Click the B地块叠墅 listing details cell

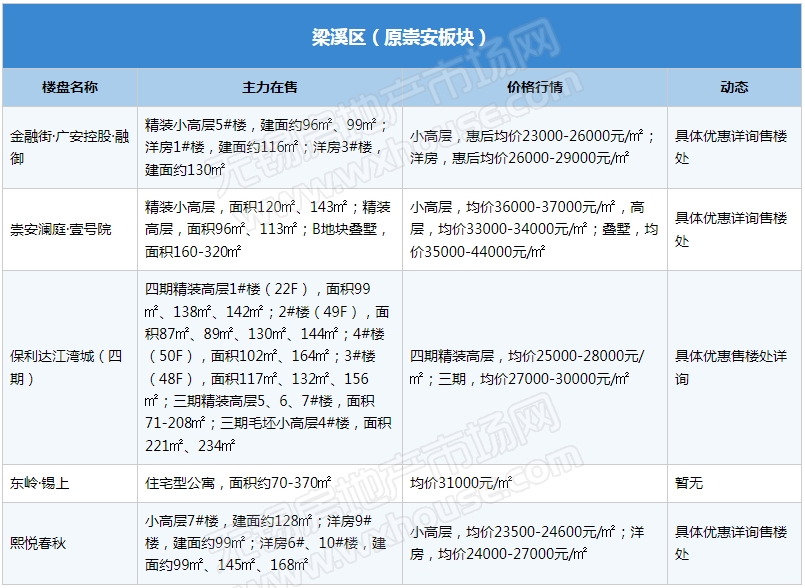[270, 229]
